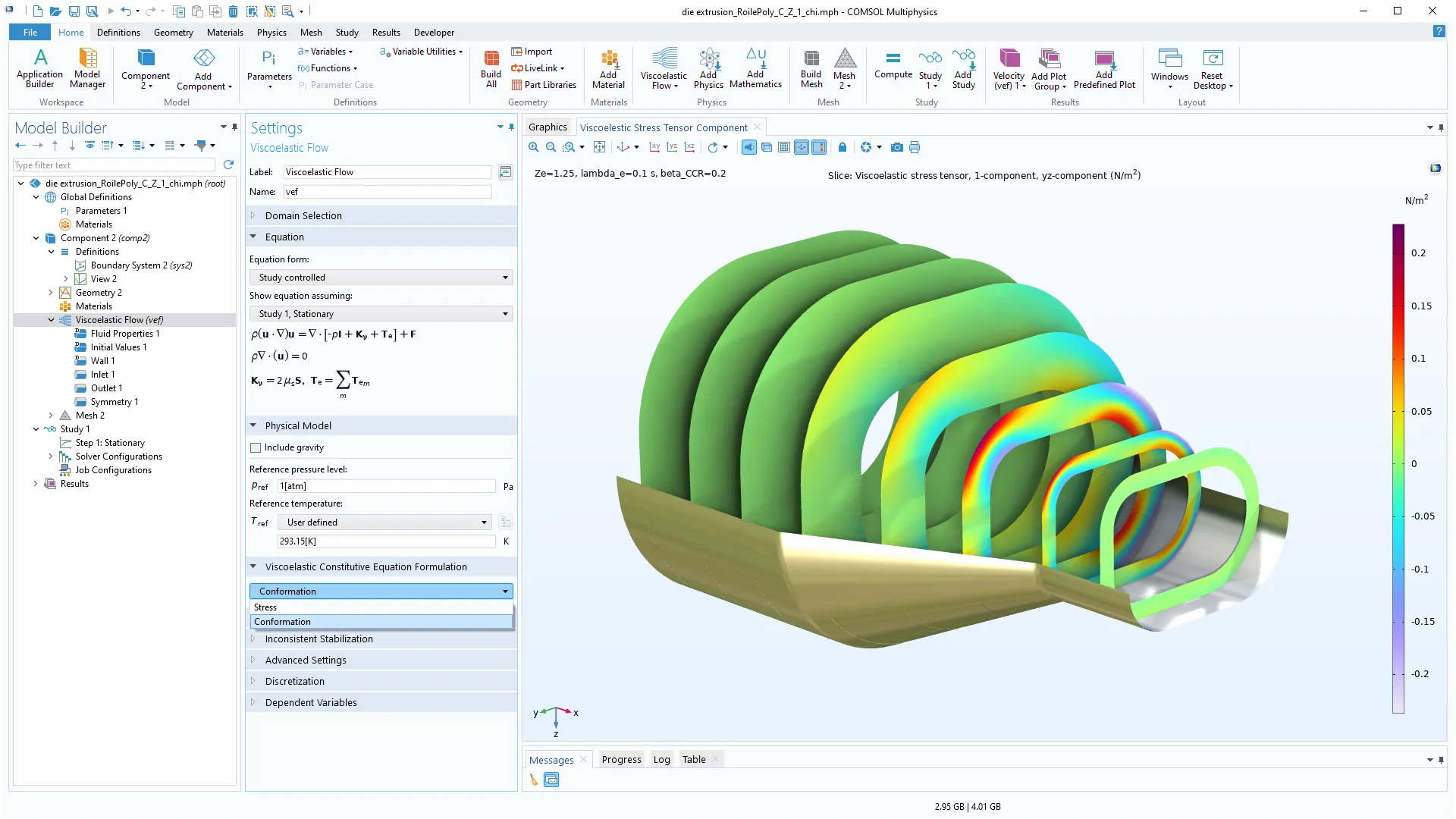Click the Build All geometry icon
Screen dimensions: 1456x819
click(x=491, y=68)
